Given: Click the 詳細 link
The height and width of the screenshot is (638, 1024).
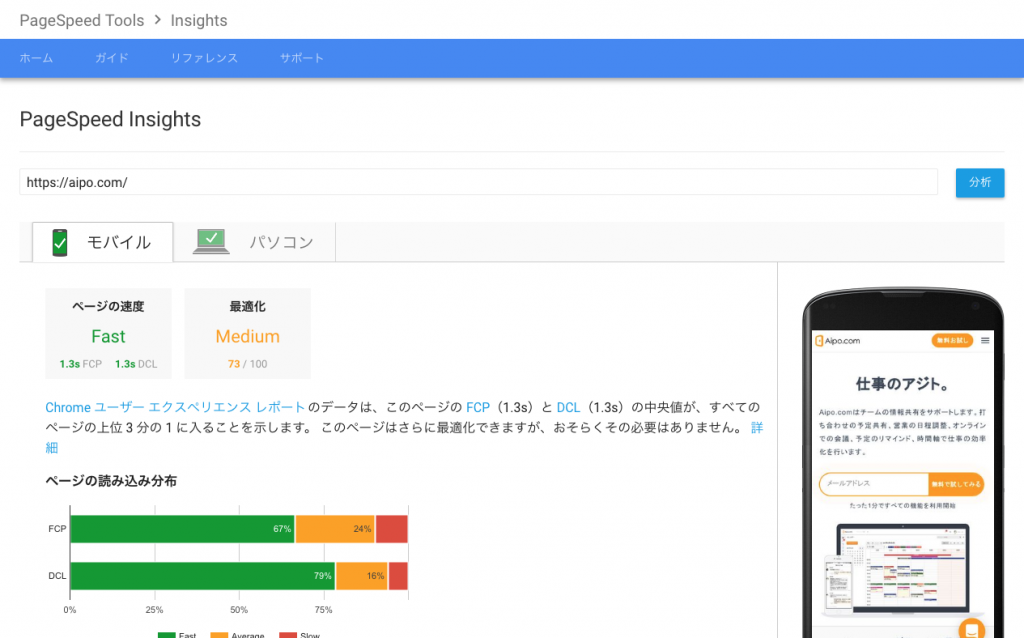Looking at the screenshot, I should click(756, 428).
